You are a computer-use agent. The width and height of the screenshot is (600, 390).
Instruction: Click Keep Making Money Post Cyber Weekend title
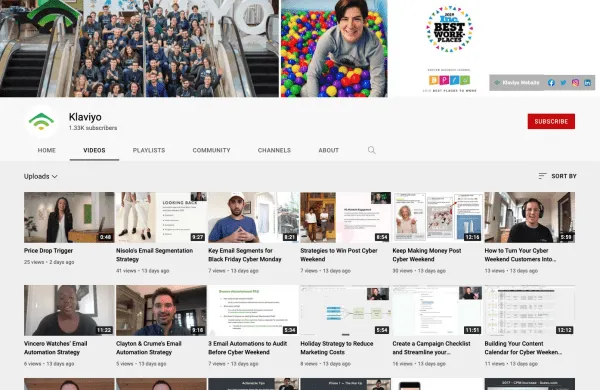coord(427,255)
